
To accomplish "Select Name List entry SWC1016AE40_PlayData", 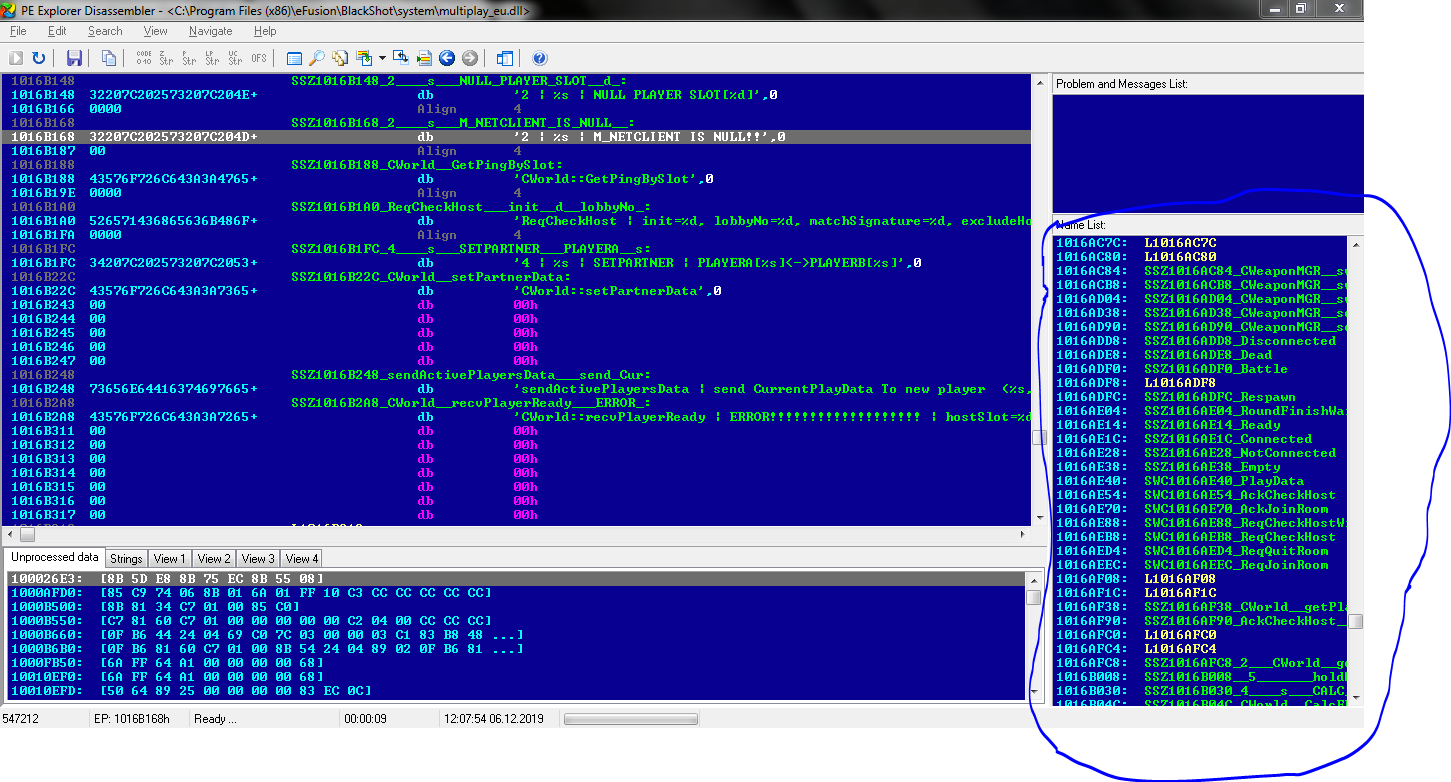I will tap(1200, 481).
